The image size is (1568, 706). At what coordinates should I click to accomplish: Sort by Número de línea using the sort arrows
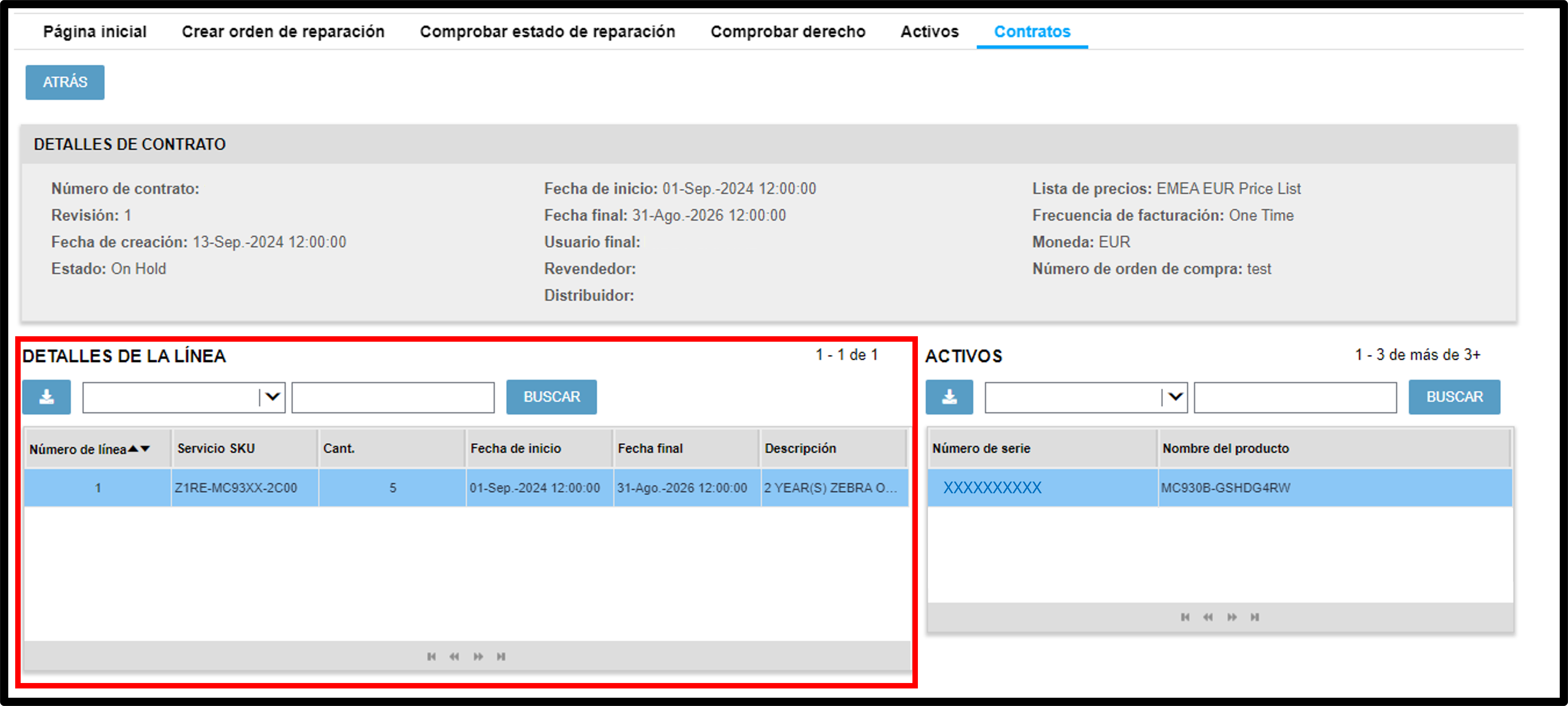point(140,448)
